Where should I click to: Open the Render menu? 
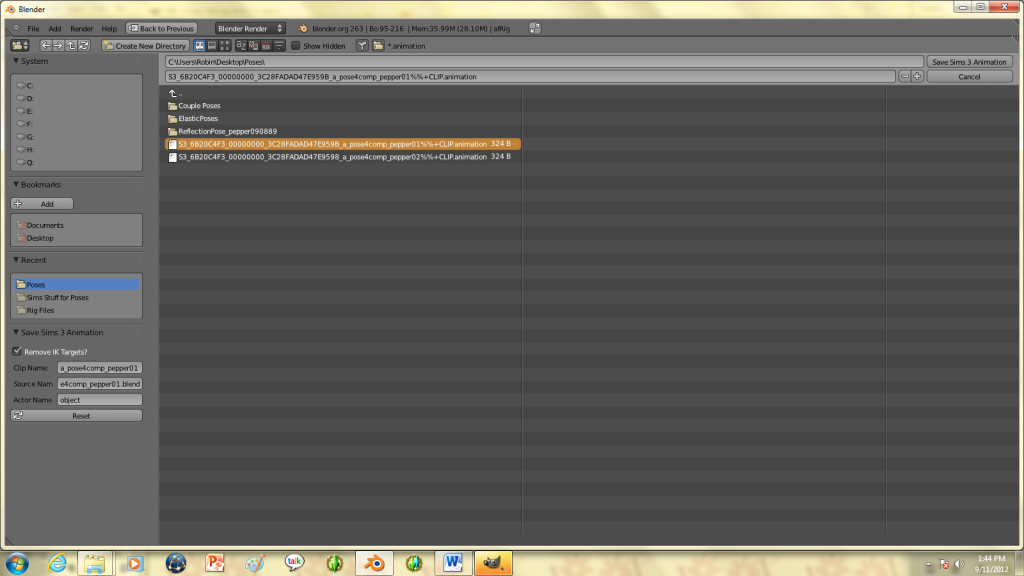82,29
